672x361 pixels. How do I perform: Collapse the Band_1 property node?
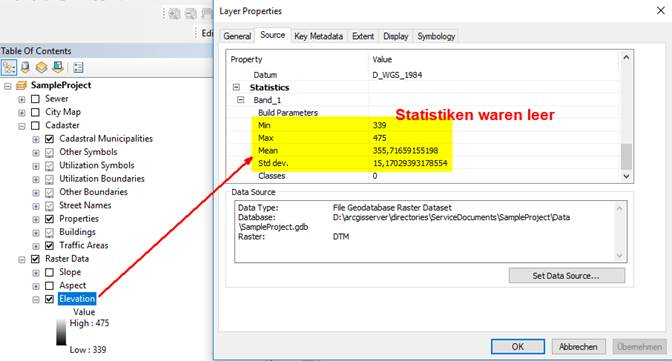[x=240, y=100]
